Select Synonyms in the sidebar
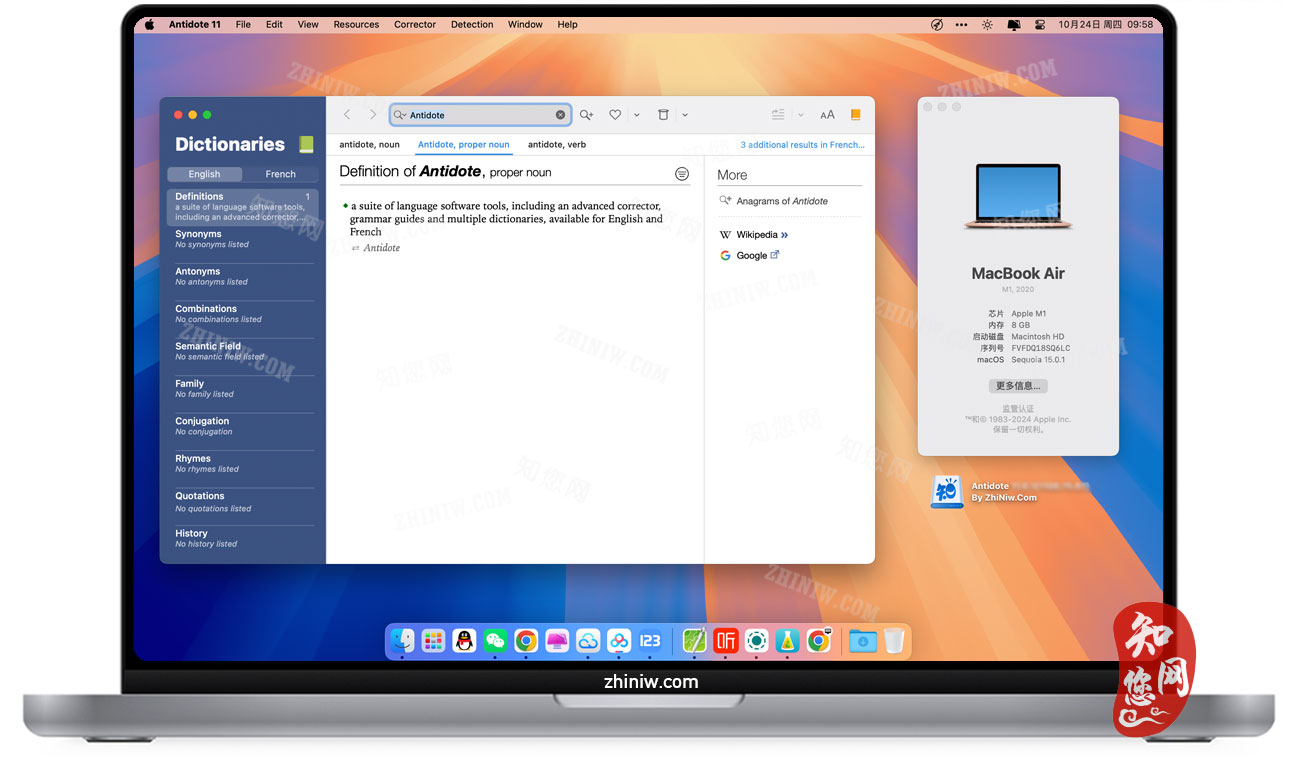The image size is (1298, 779). pyautogui.click(x=242, y=240)
